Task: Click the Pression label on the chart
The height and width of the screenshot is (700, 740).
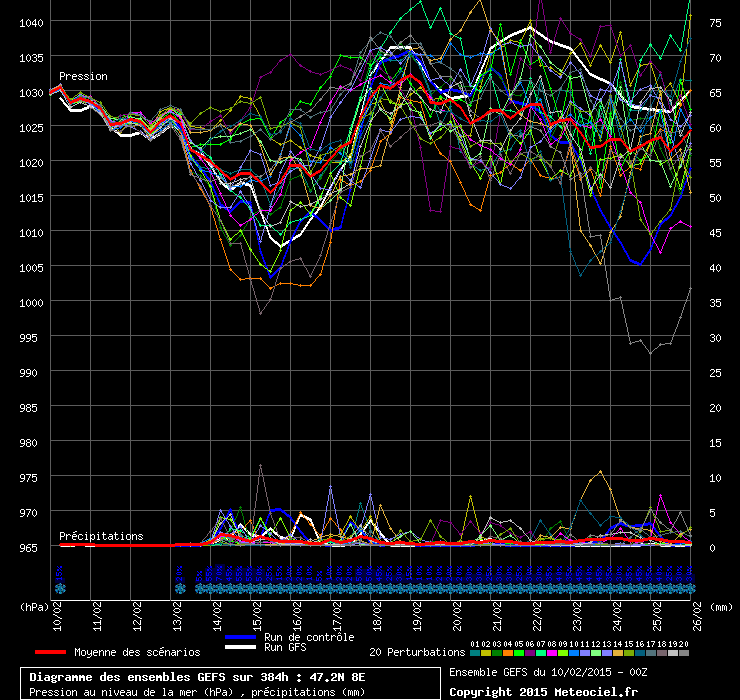Action: [83, 76]
